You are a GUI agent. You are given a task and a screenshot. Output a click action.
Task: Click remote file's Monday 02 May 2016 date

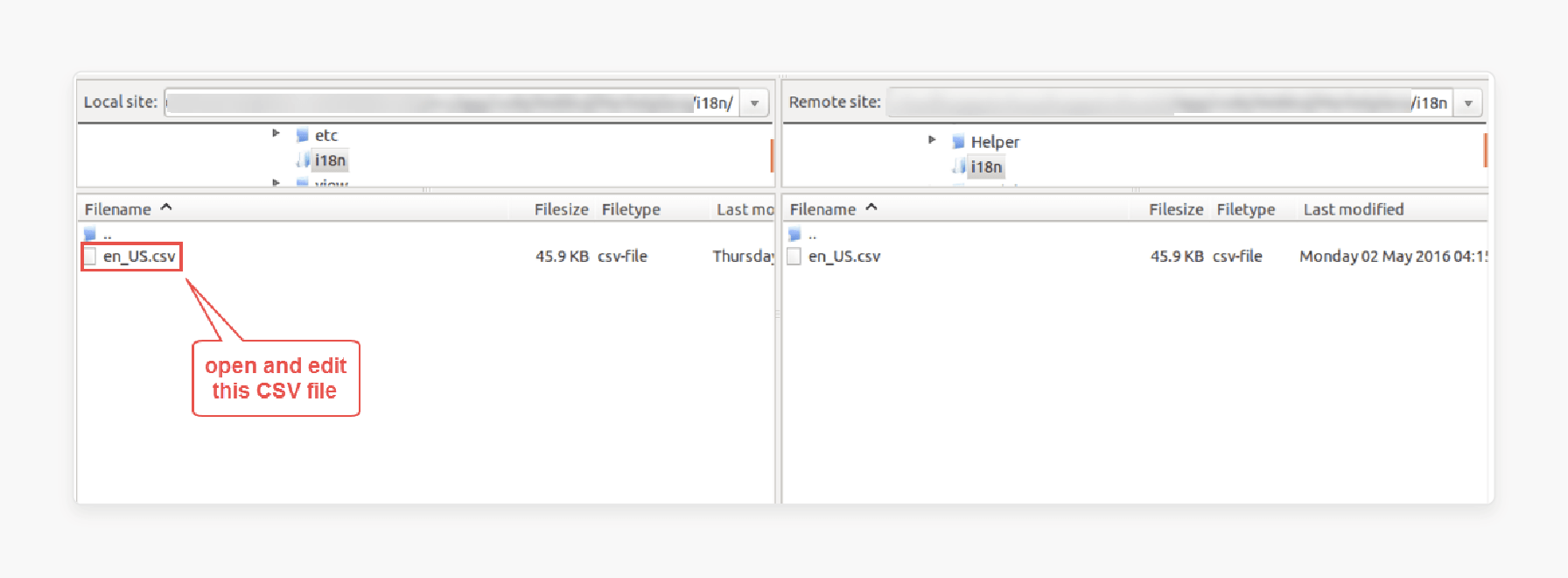coord(1393,257)
